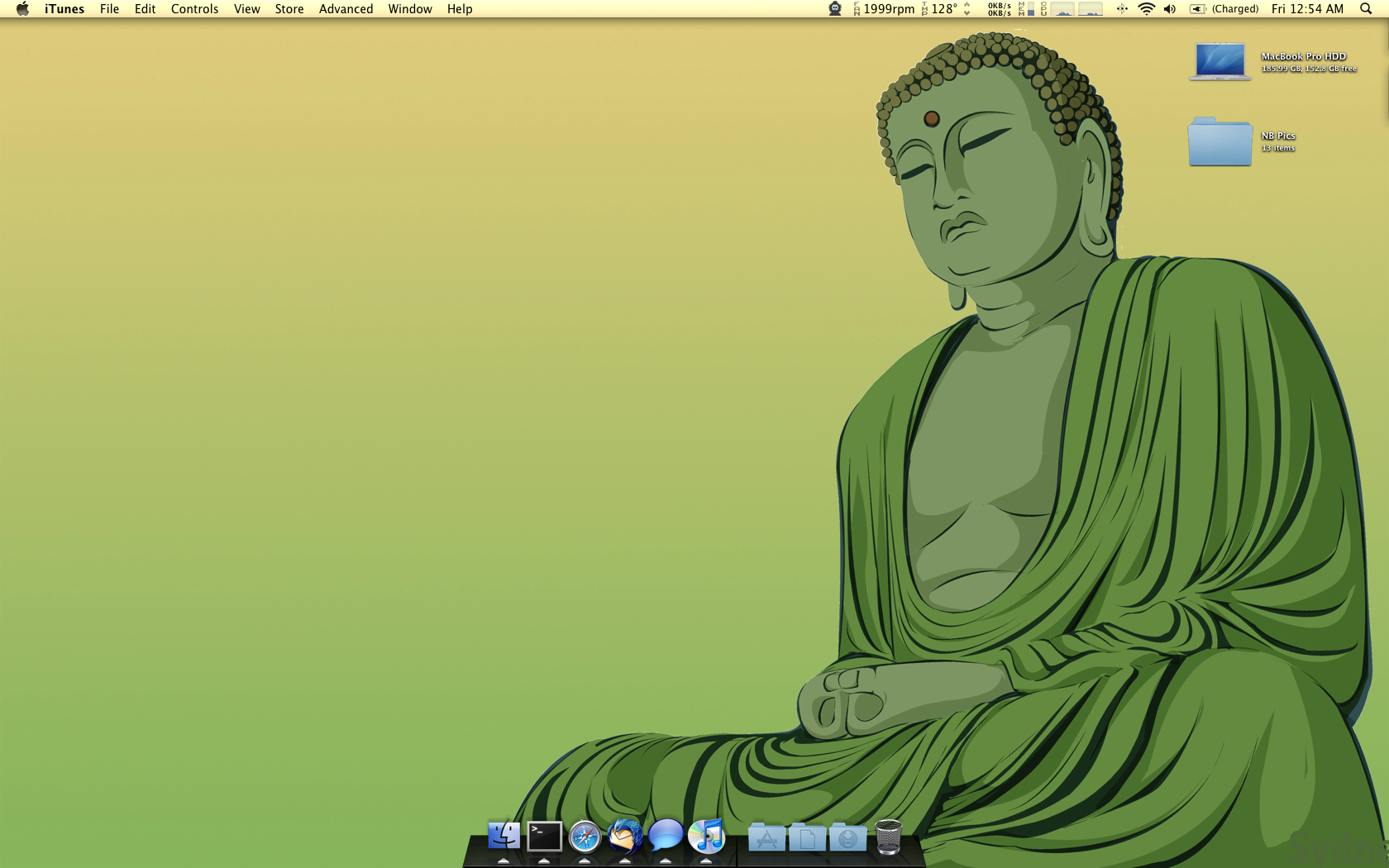Open Safari compass icon in Dock

(x=585, y=837)
